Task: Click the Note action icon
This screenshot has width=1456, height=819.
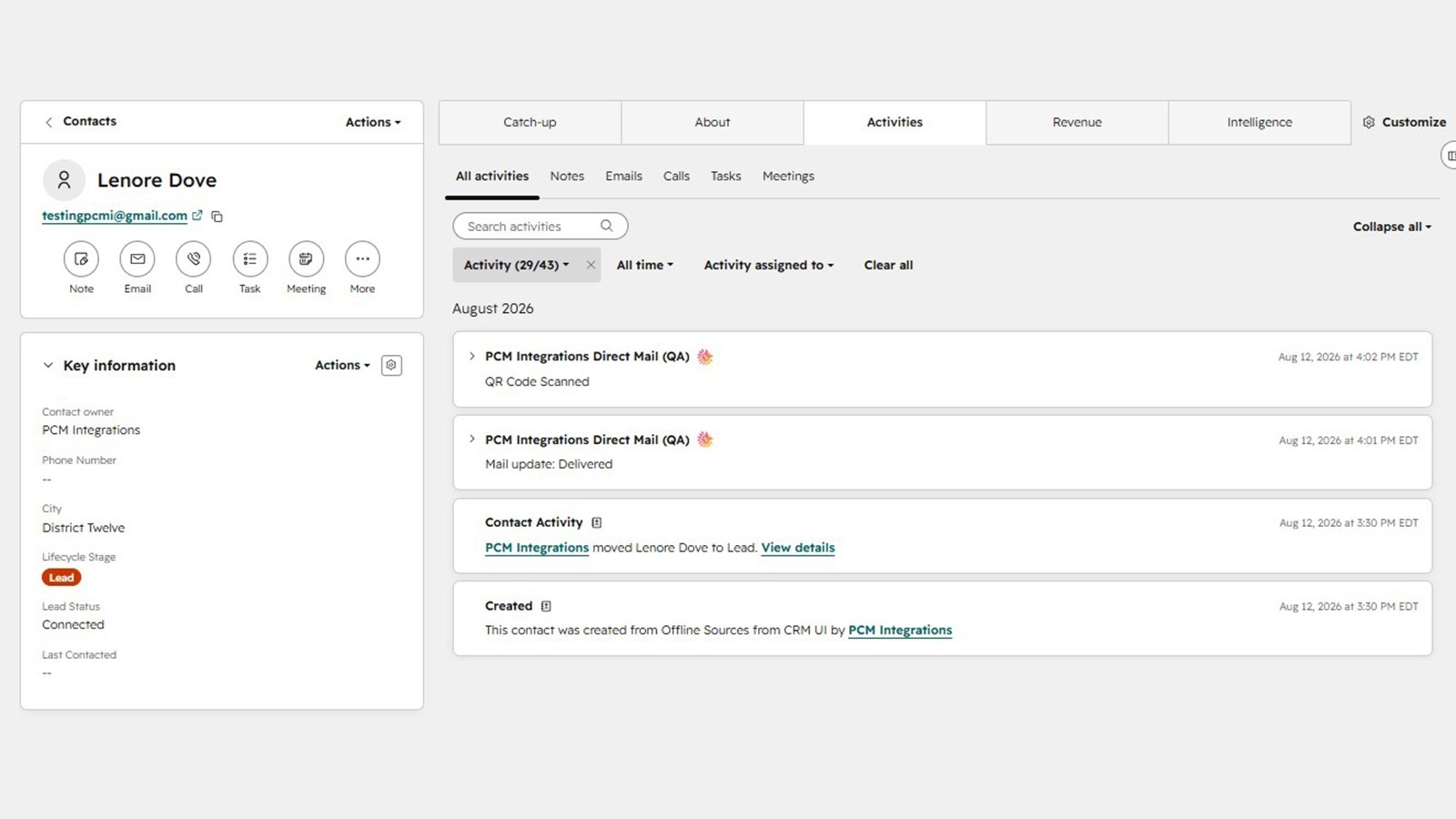Action: click(81, 259)
